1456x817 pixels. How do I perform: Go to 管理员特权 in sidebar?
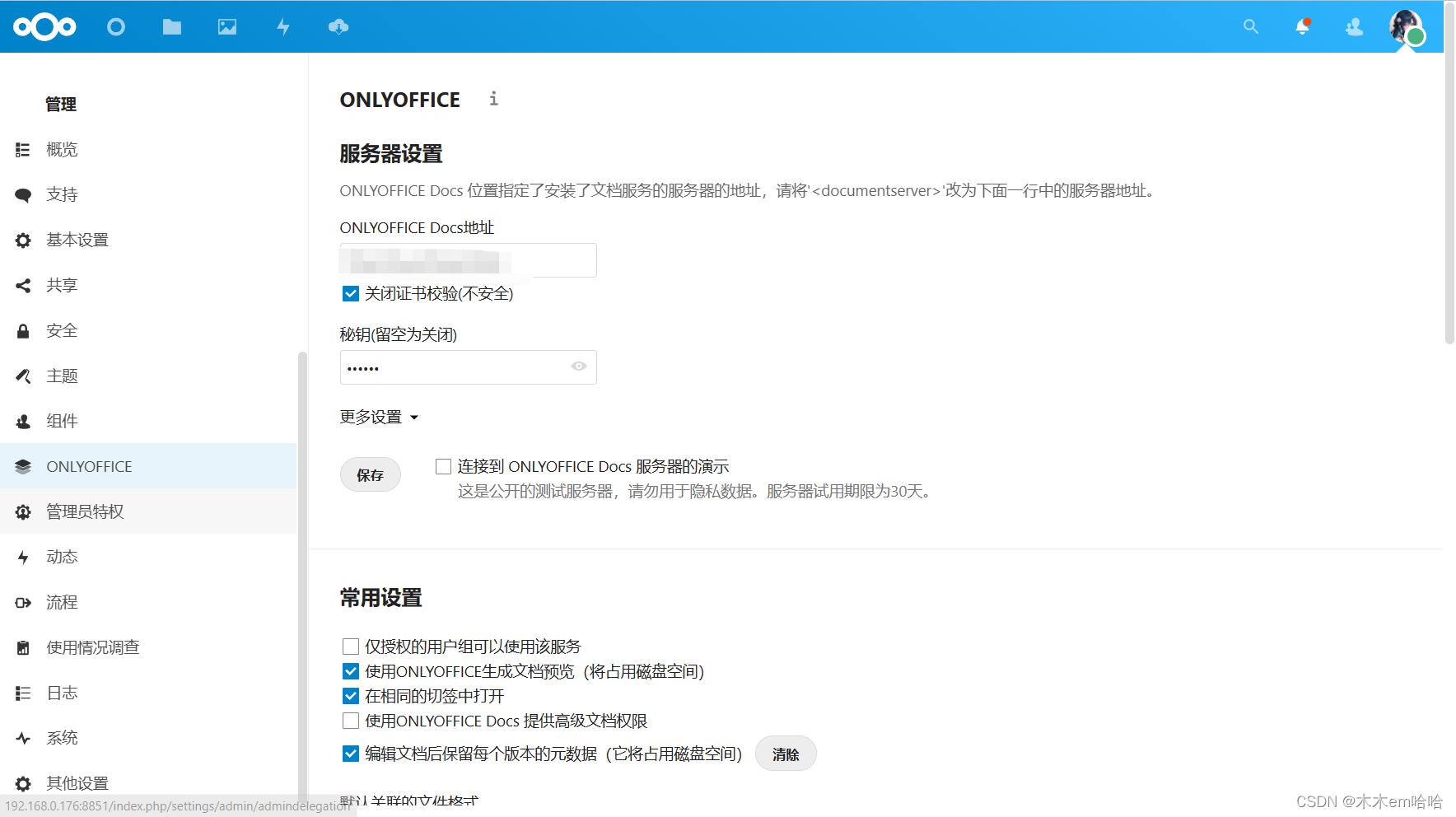point(85,511)
